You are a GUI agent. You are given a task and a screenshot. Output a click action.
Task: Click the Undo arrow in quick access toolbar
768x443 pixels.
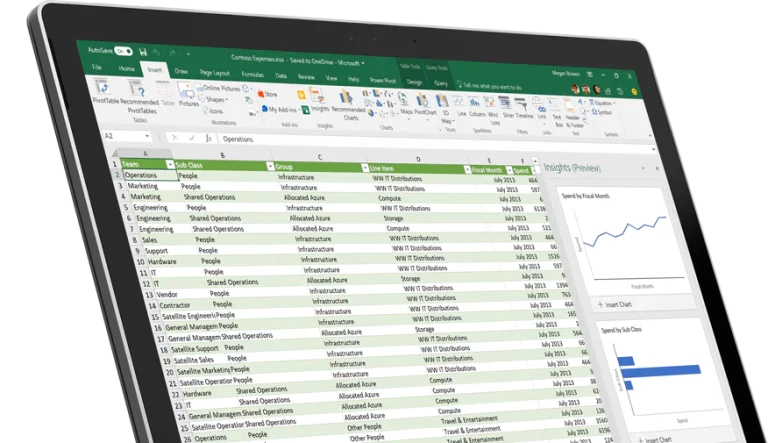pyautogui.click(x=157, y=52)
